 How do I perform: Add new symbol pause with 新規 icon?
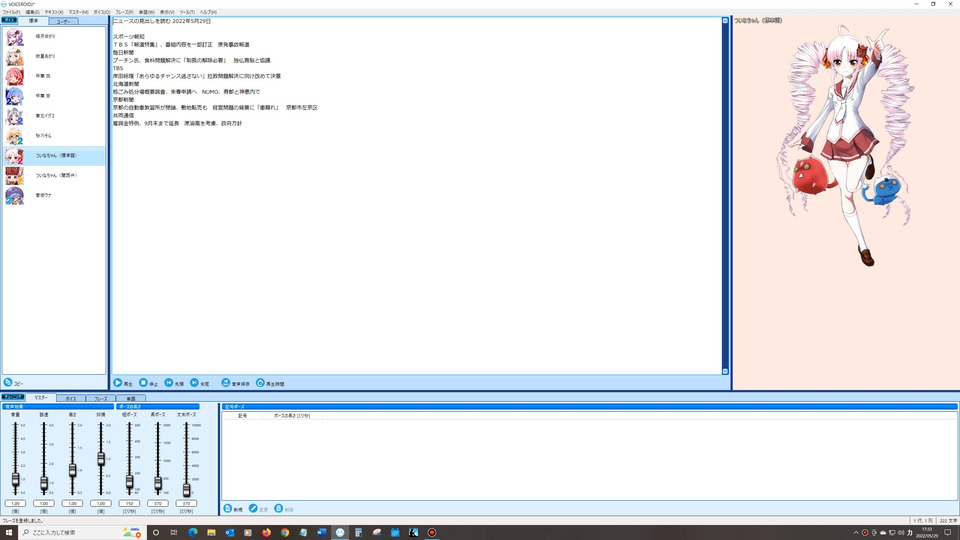pos(228,509)
